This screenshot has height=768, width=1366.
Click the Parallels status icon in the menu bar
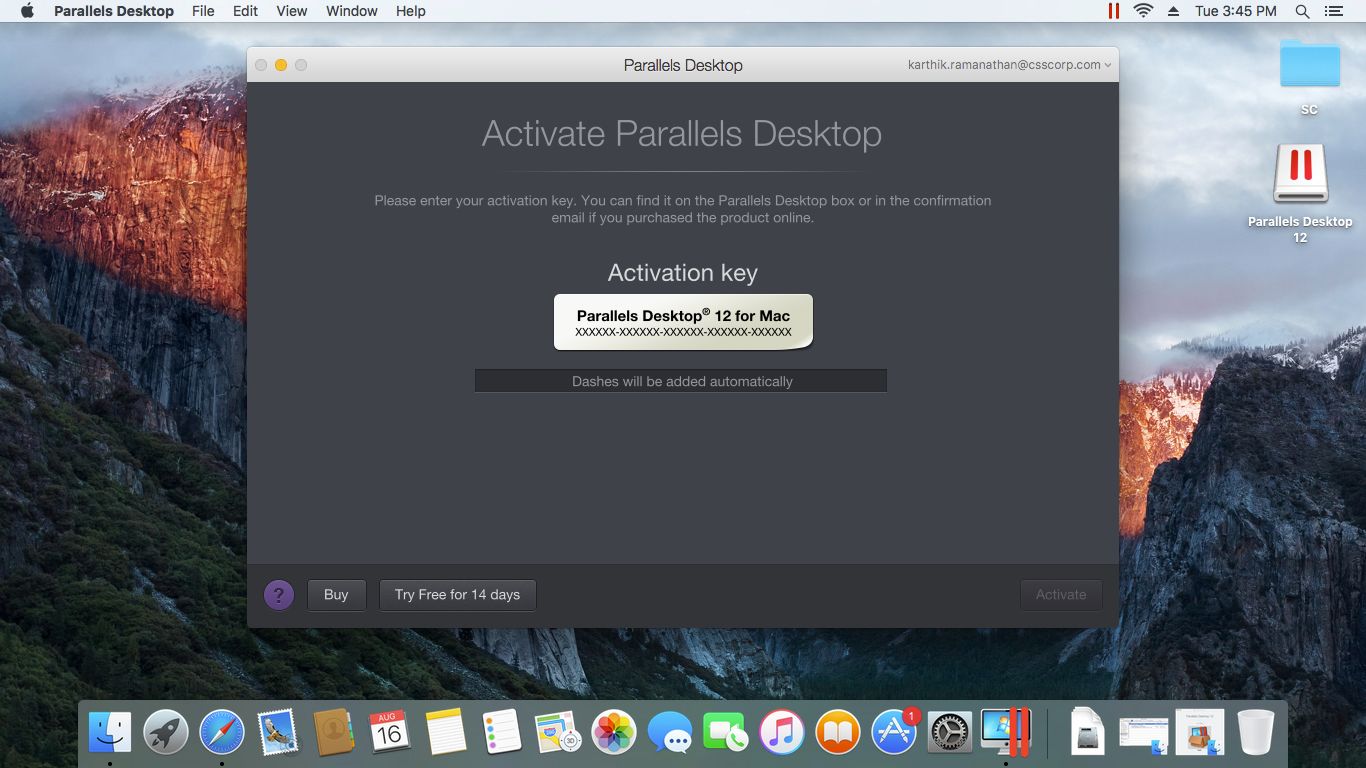click(1113, 11)
